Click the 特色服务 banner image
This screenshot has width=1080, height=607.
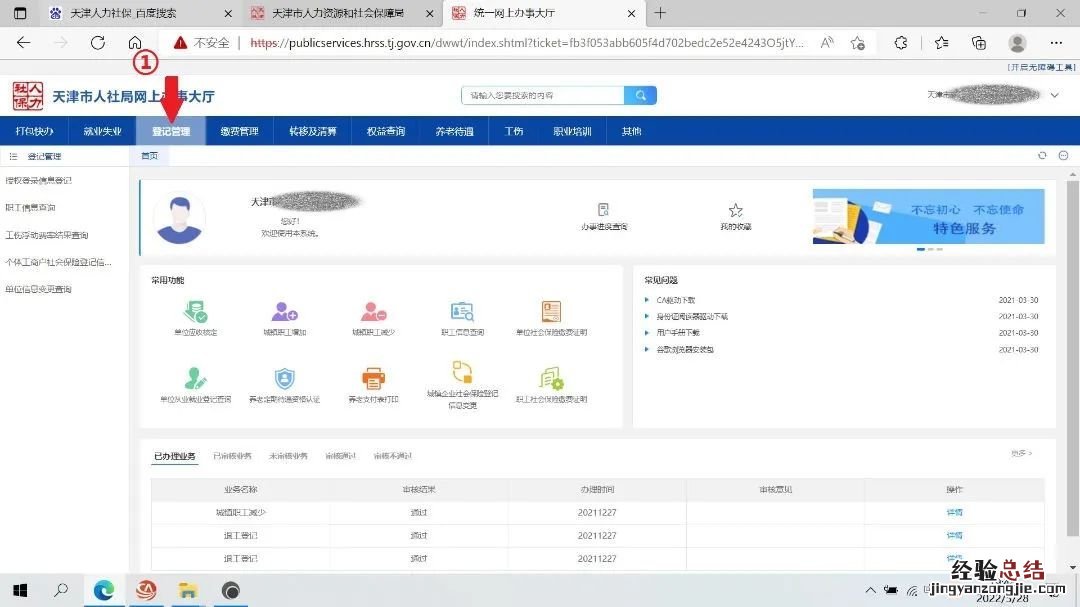[928, 217]
